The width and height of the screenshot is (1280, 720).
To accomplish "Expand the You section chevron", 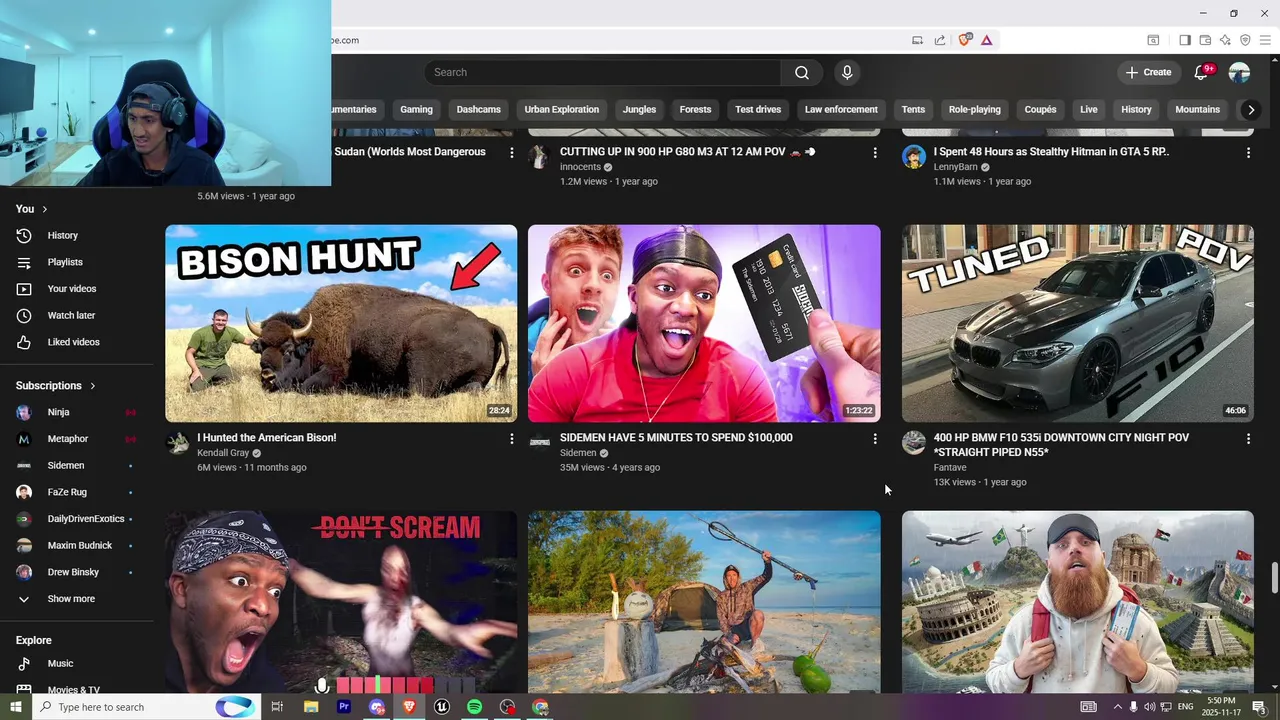I will [44, 209].
